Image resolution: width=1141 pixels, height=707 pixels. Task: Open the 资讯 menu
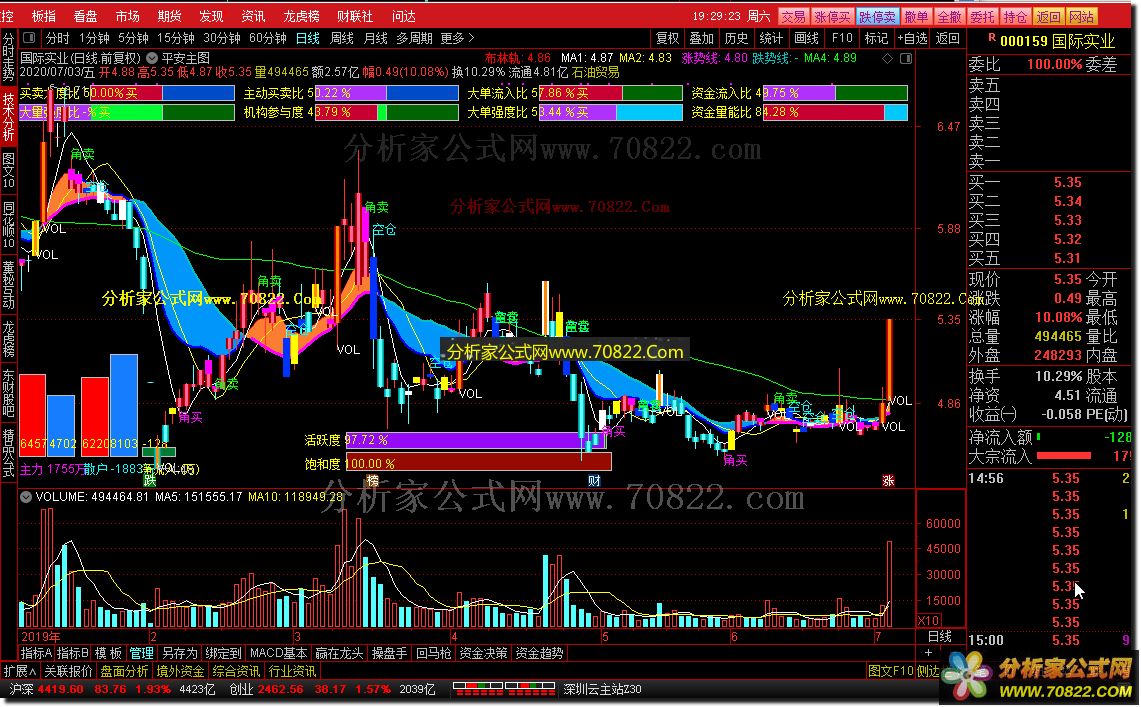coord(253,16)
